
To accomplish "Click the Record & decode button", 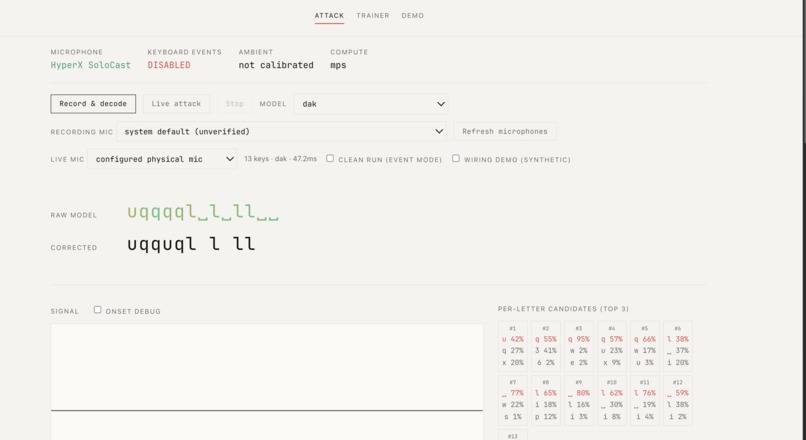I will [93, 104].
